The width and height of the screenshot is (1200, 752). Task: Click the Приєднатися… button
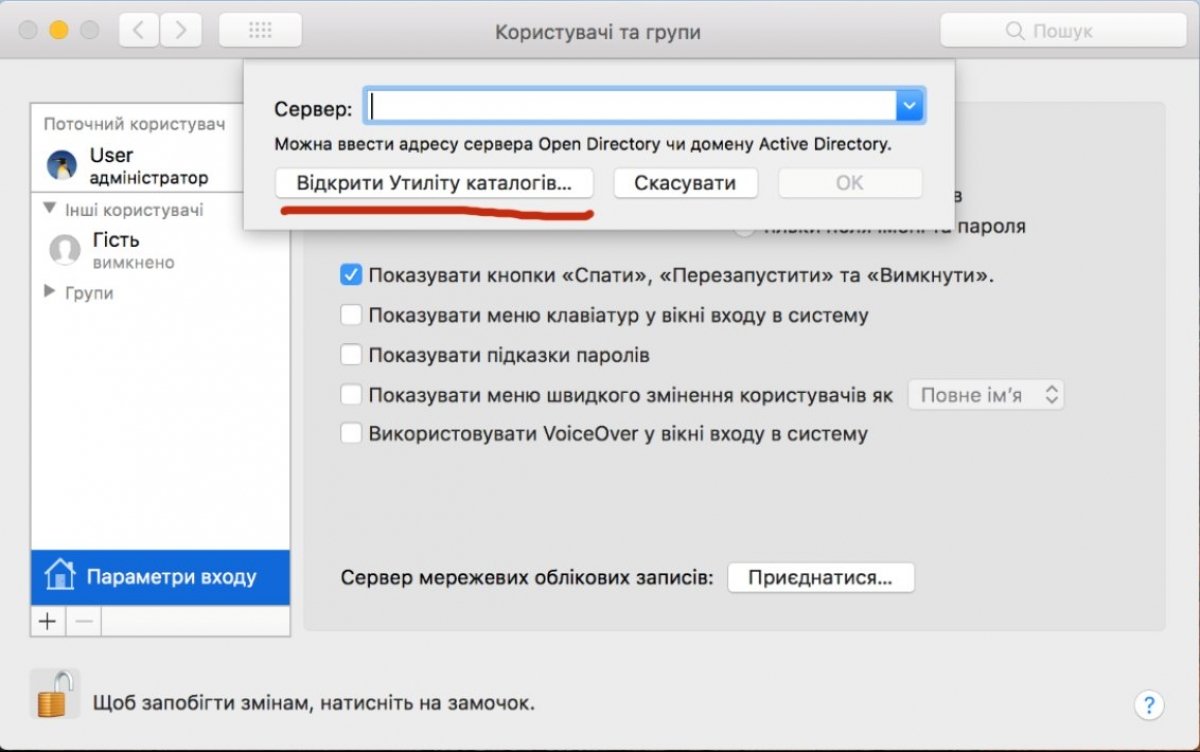point(820,578)
